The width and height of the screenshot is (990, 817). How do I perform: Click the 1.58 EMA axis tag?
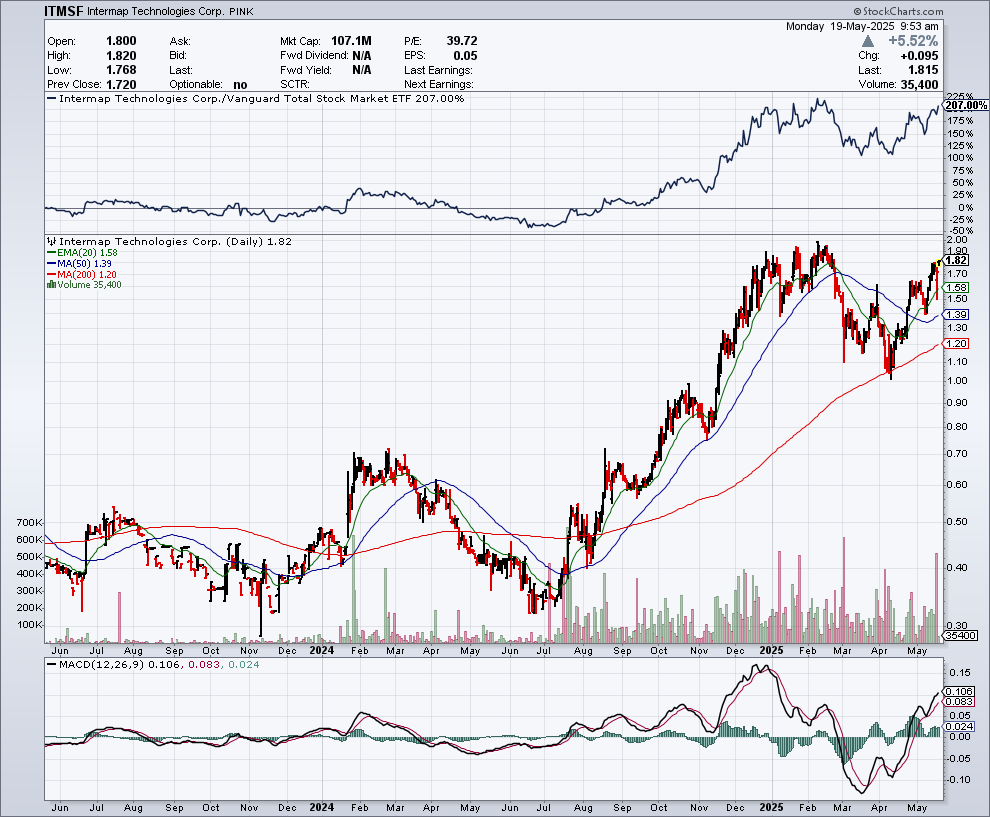click(956, 287)
